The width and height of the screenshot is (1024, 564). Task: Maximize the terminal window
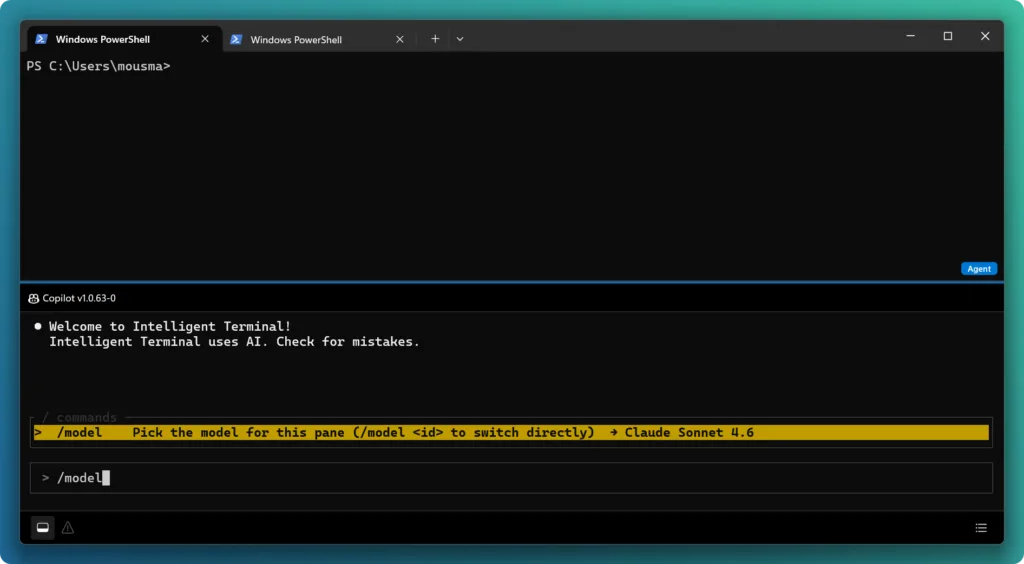pyautogui.click(x=948, y=37)
